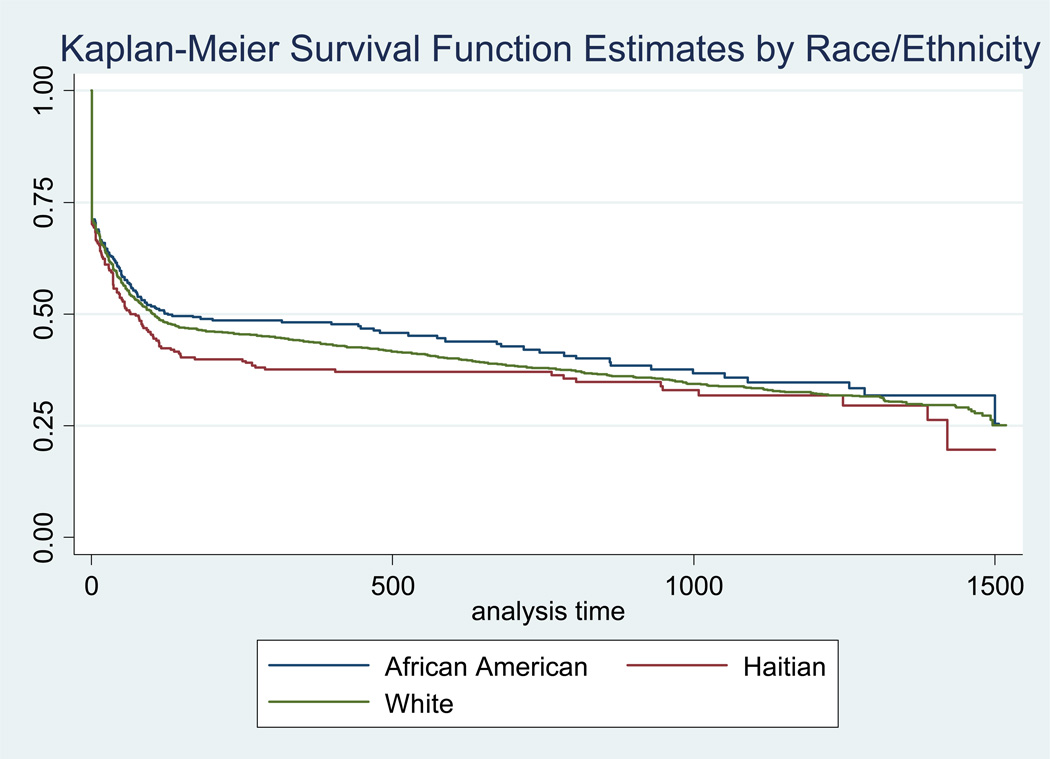Click the 0.25 y-axis tick label

(44, 425)
